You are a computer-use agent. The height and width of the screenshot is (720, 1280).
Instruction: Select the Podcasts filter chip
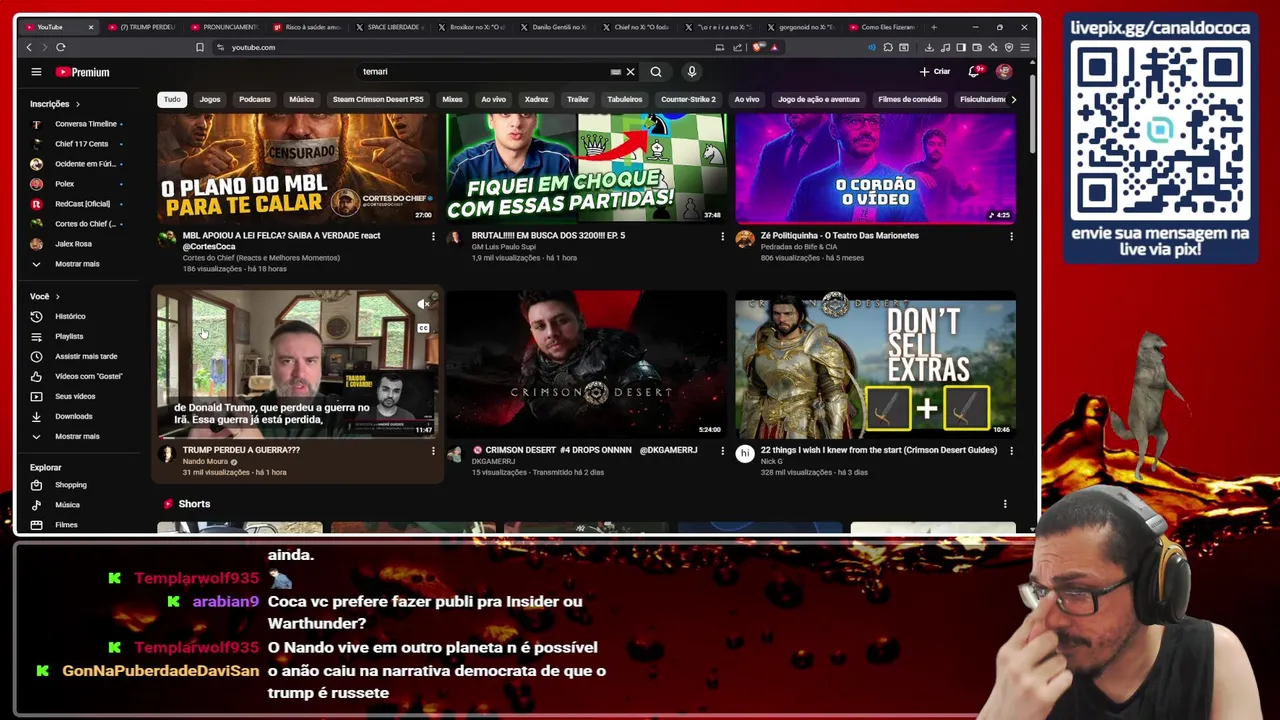[254, 99]
